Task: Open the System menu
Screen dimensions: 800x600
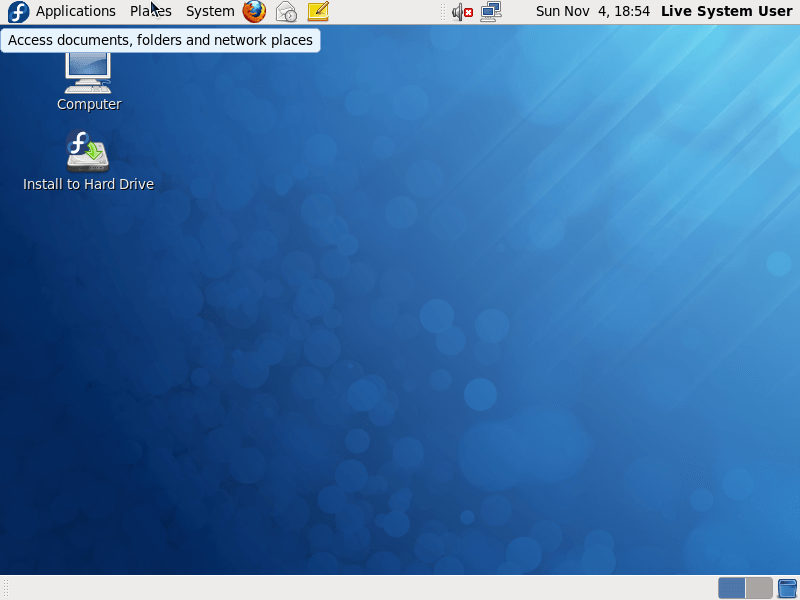Action: tap(210, 11)
